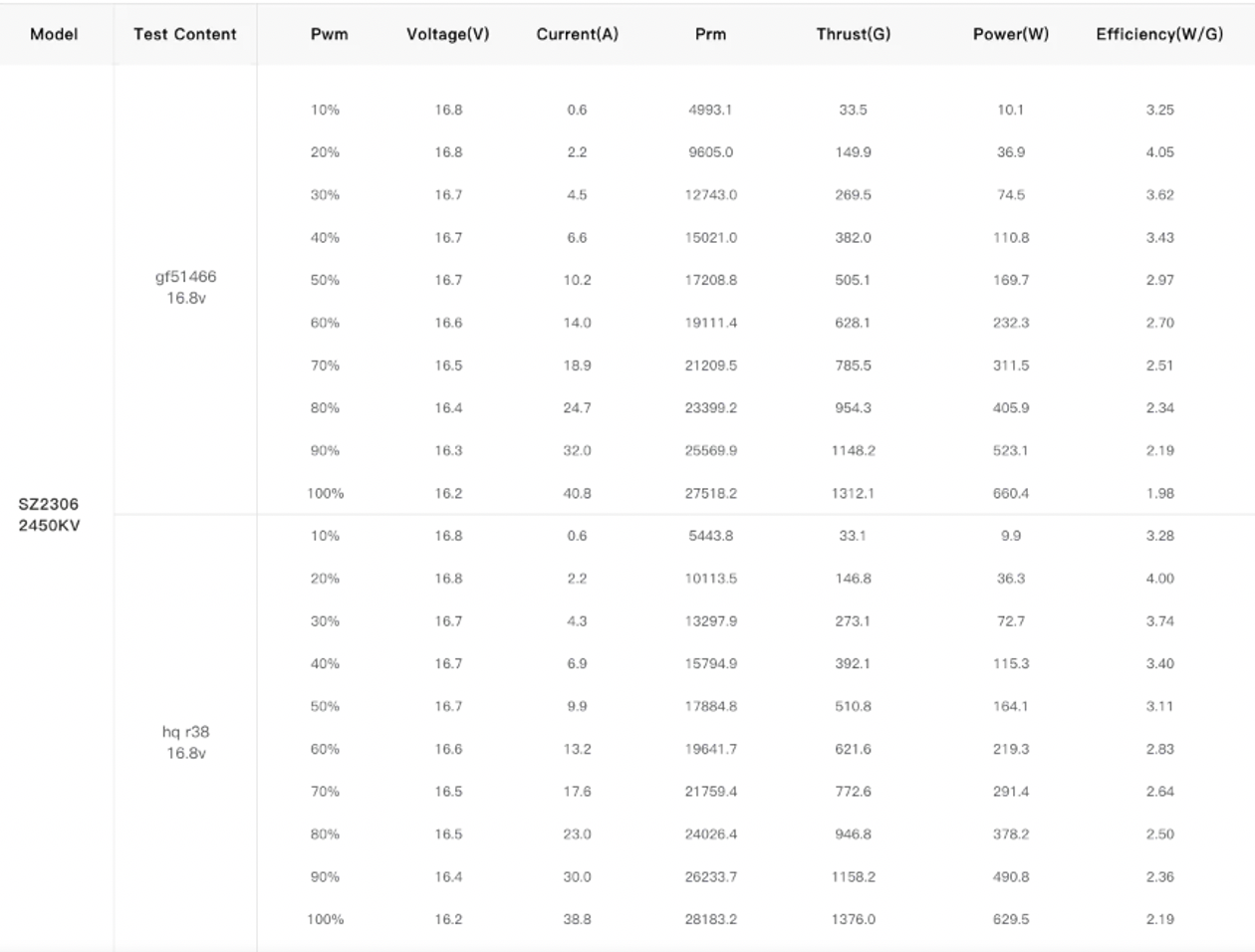Select the gf51466 16.8v test content cell

click(185, 287)
